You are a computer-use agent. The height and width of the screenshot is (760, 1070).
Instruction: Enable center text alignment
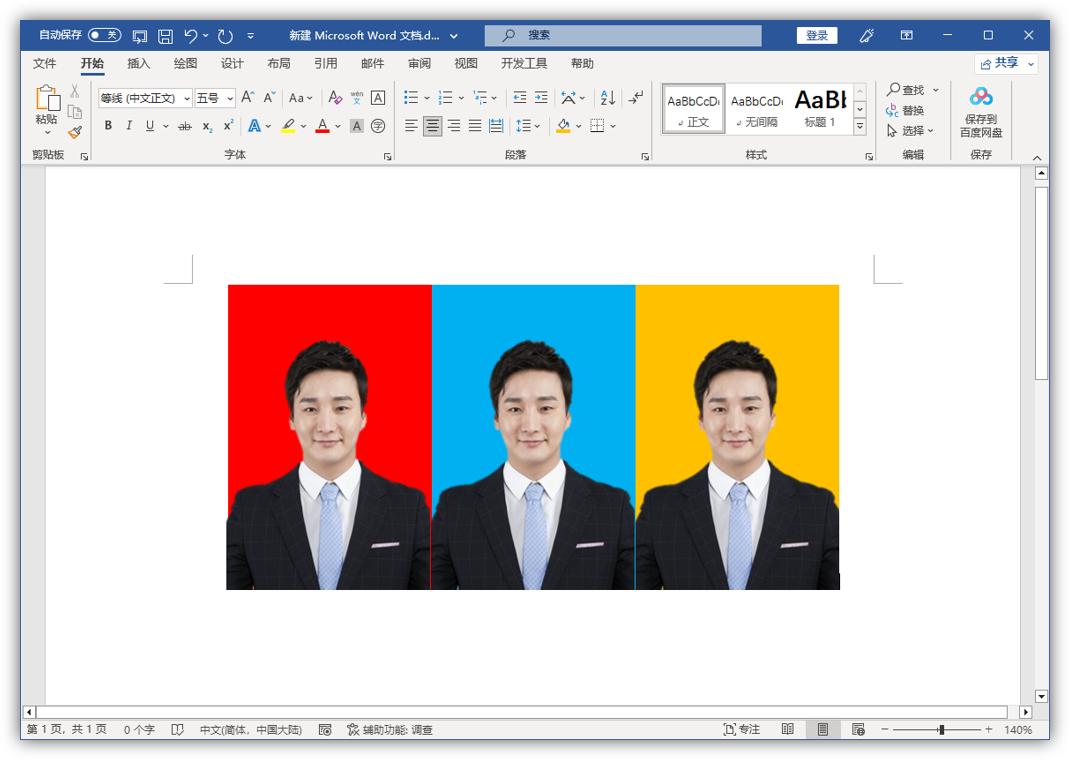431,126
